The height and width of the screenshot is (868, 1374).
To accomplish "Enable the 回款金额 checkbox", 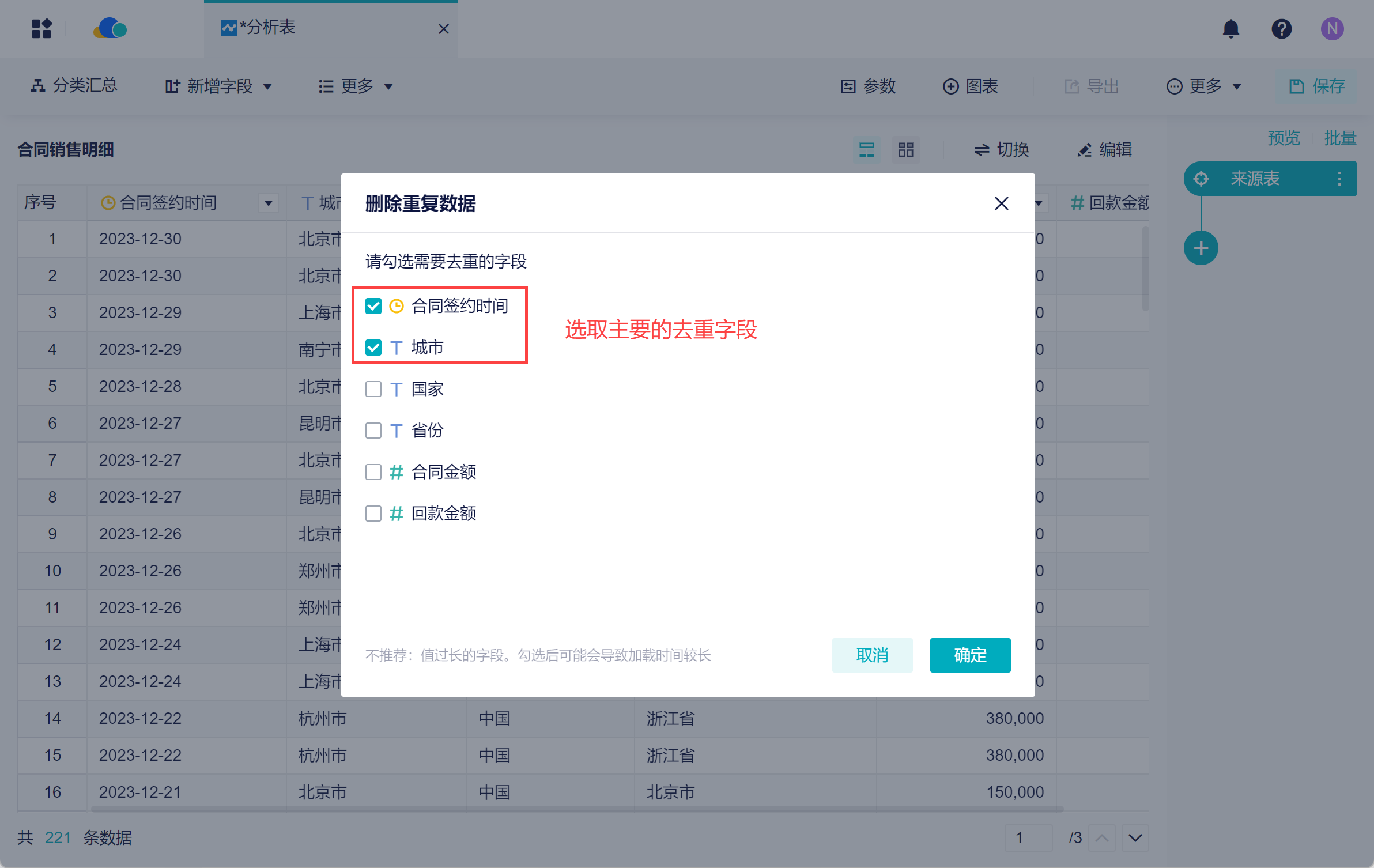I will 373,514.
